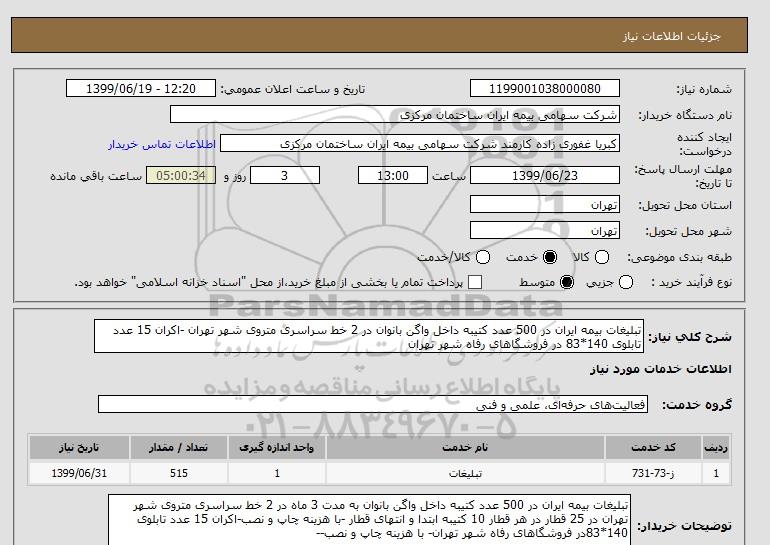This screenshot has width=770, height=545.
Task: Click the واحد اندازه گیری column header
Action: (276, 447)
